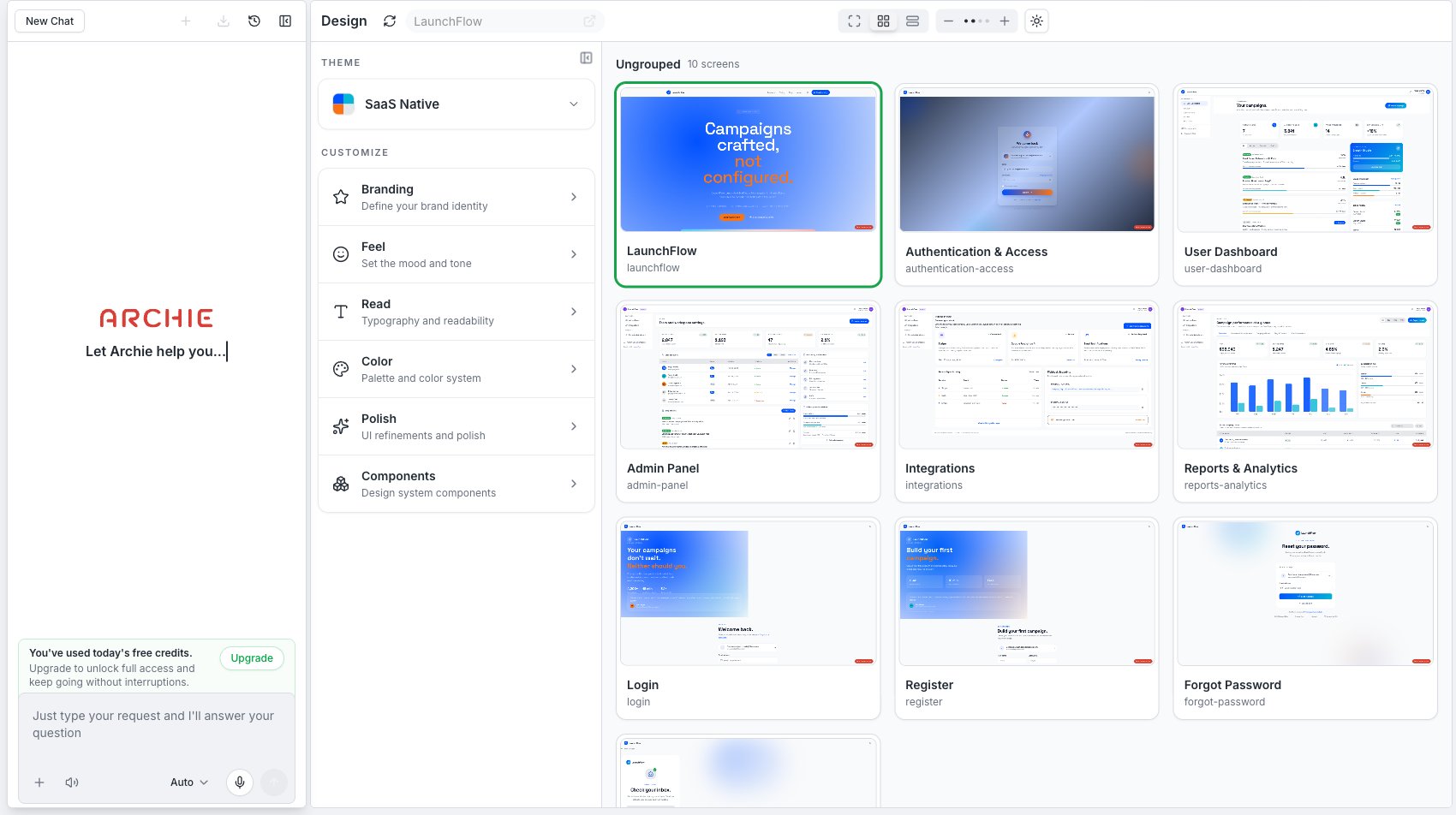Toggle the speaker audio icon
1456x815 pixels.
pyautogui.click(x=72, y=782)
